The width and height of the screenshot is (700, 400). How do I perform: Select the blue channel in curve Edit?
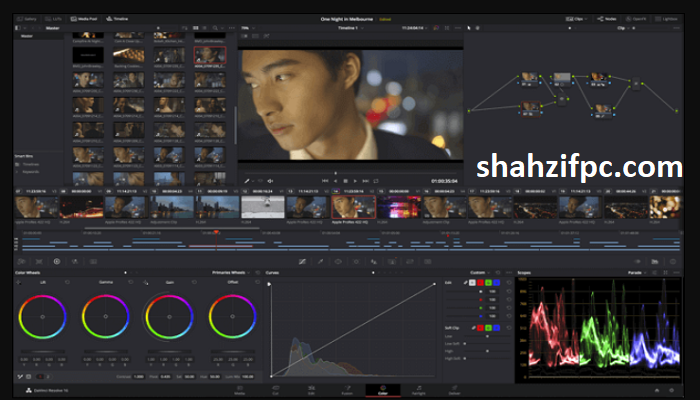tap(496, 283)
